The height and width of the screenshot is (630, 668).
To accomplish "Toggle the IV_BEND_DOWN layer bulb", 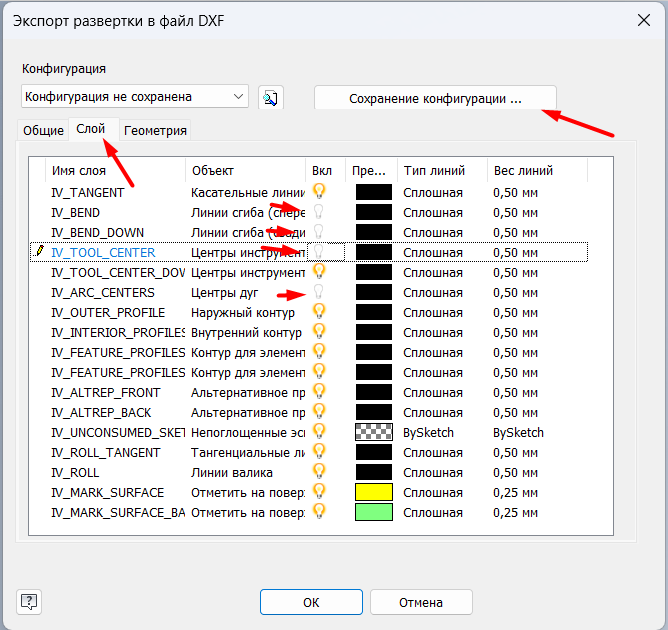I will coord(318,232).
